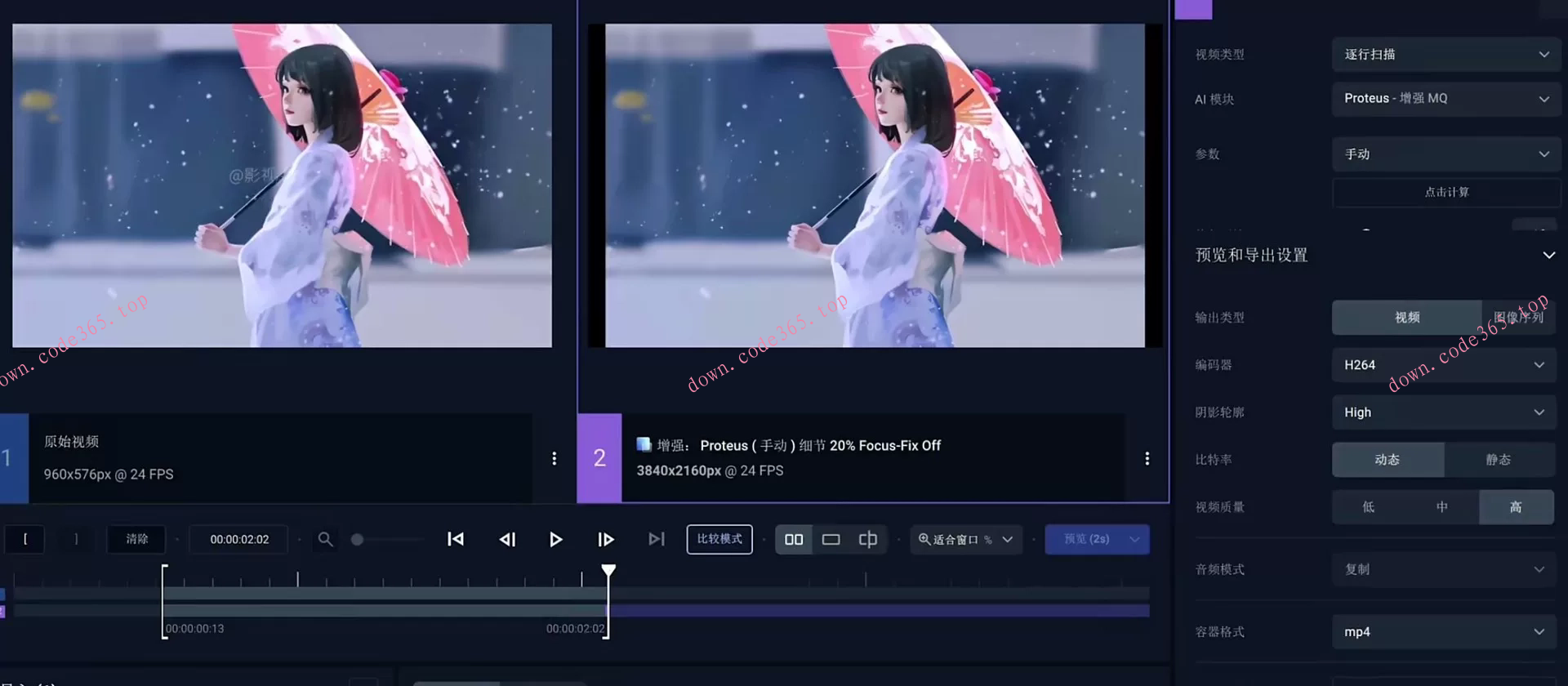Click the 比较模式 button

pyautogui.click(x=719, y=539)
